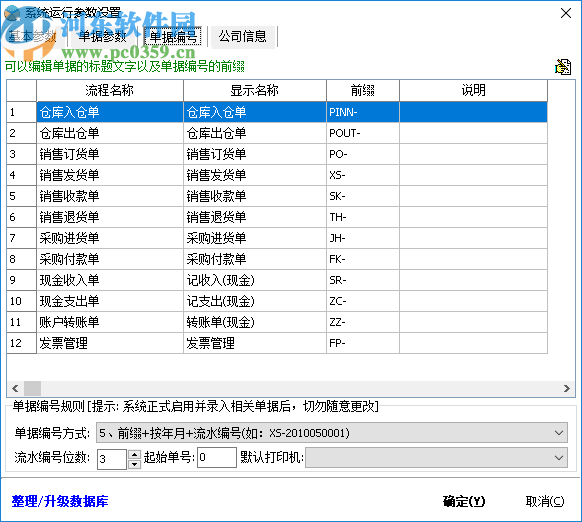
Task: Expand the 默认打印机 dropdown
Action: click(436, 457)
